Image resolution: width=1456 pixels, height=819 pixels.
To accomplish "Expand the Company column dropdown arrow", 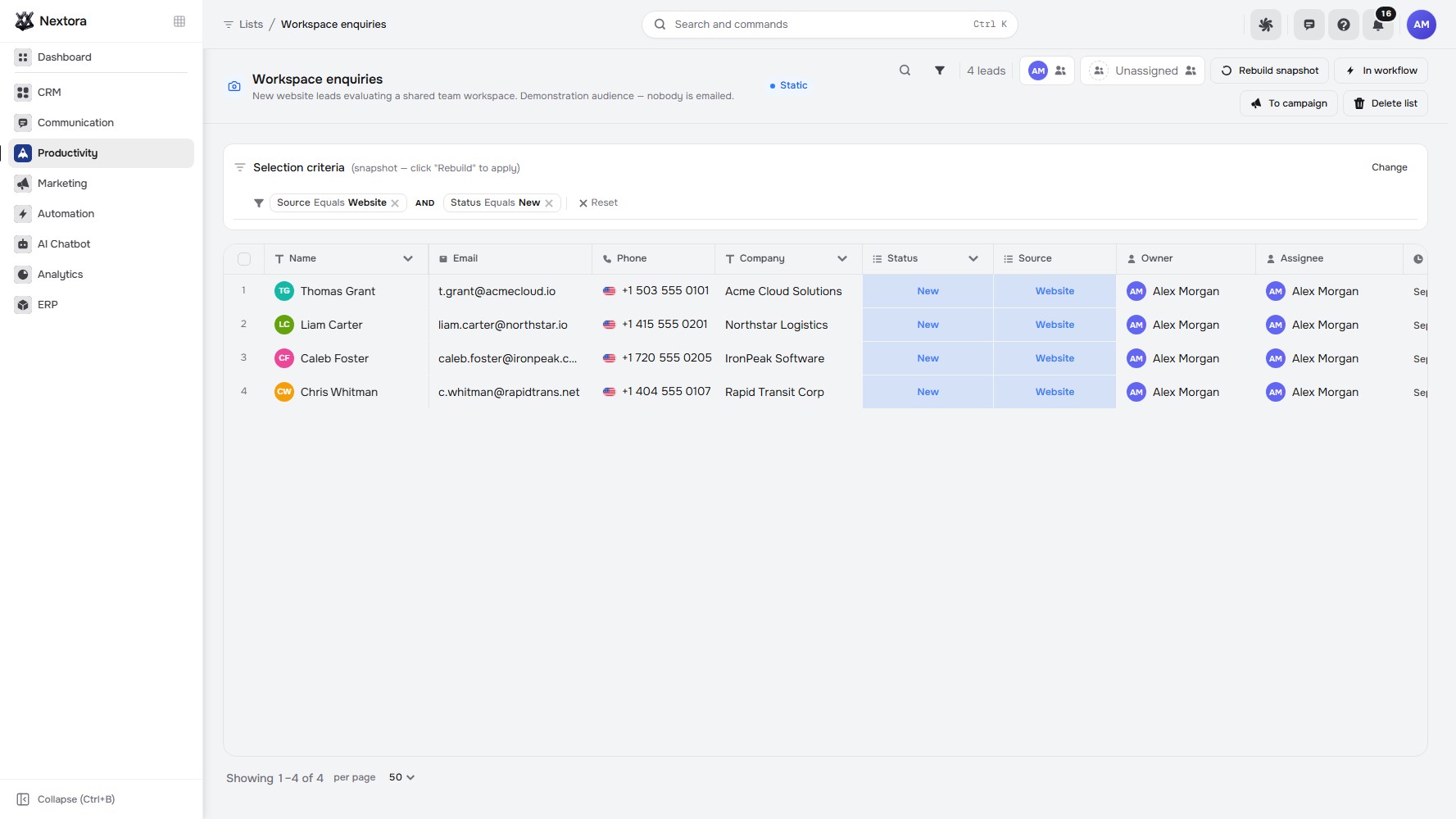I will pos(842,259).
